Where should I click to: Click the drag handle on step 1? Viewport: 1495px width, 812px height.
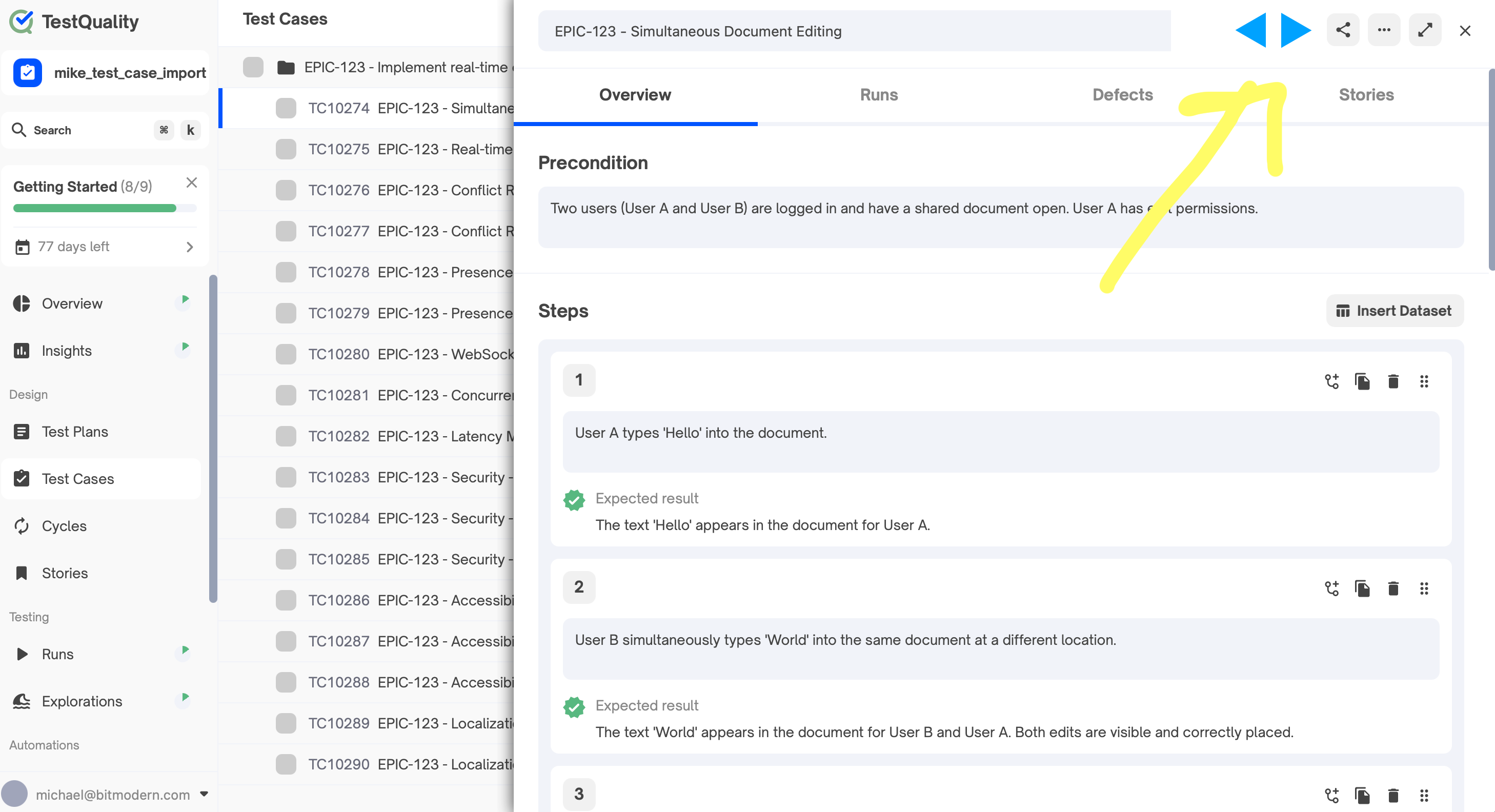(1424, 381)
